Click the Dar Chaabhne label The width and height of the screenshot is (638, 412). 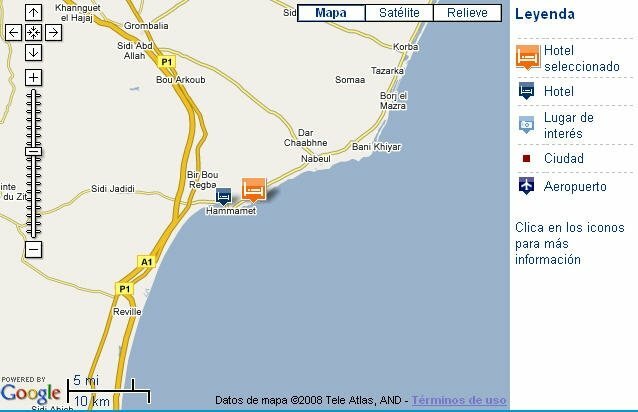[306, 137]
